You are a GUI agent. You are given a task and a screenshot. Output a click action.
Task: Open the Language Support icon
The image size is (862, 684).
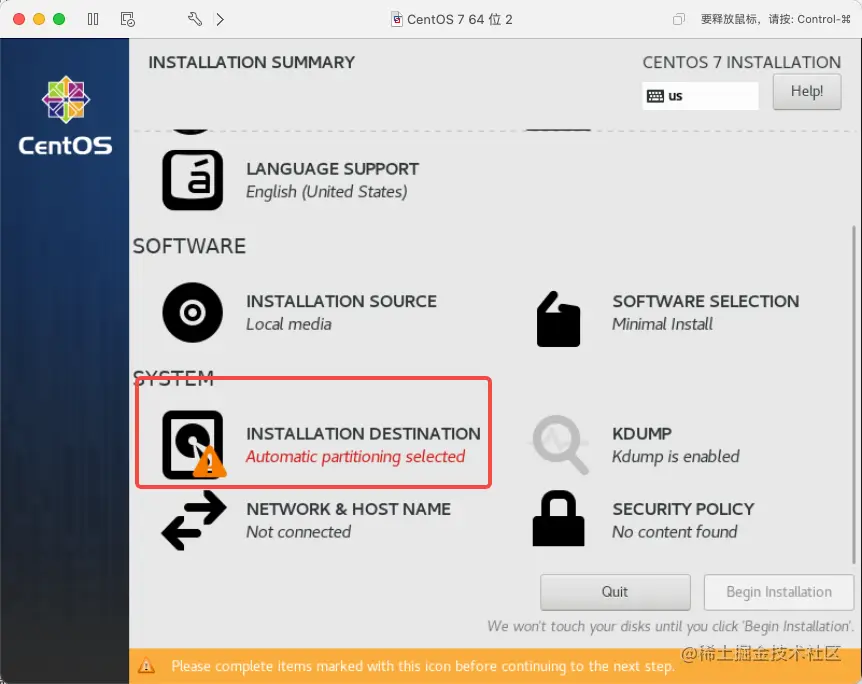tap(192, 180)
